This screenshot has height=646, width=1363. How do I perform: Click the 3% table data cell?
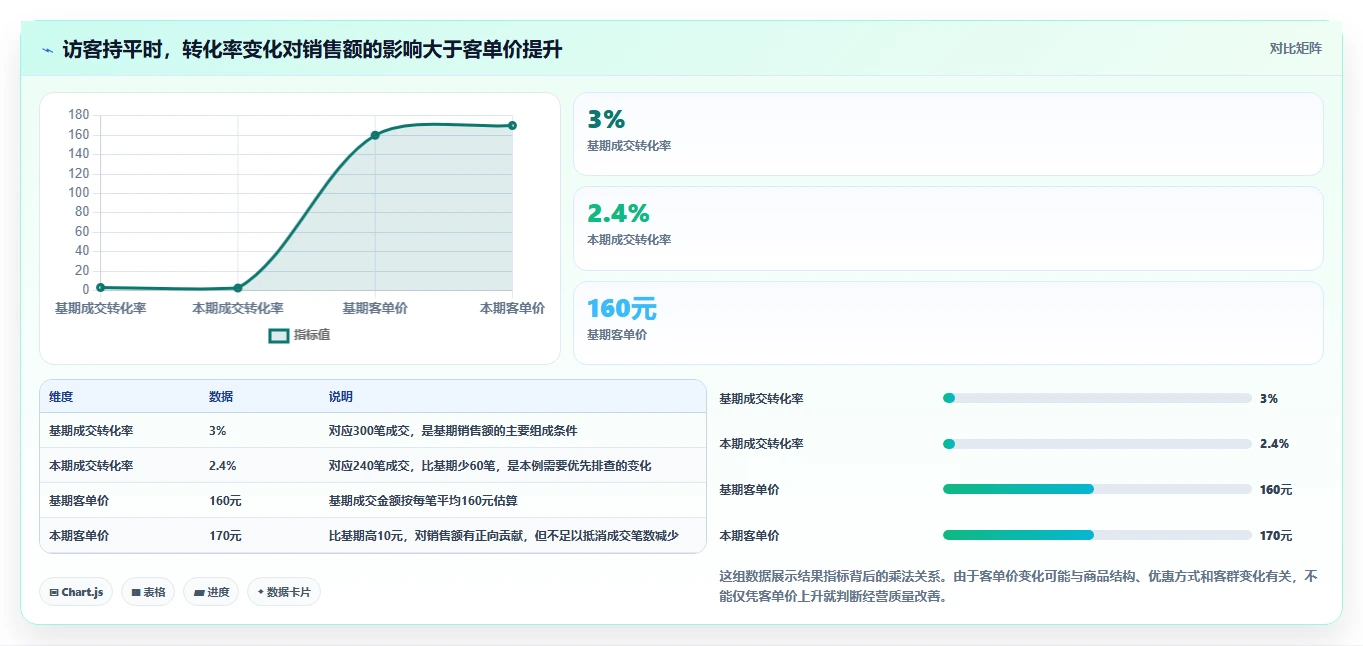(x=218, y=431)
